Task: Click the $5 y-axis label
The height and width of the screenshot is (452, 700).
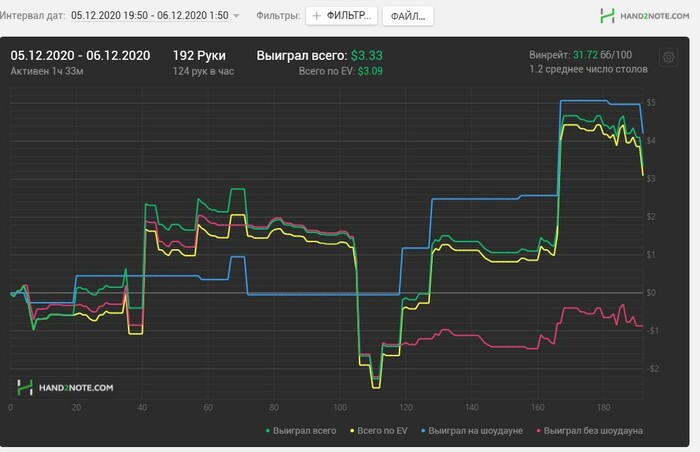Action: point(651,103)
